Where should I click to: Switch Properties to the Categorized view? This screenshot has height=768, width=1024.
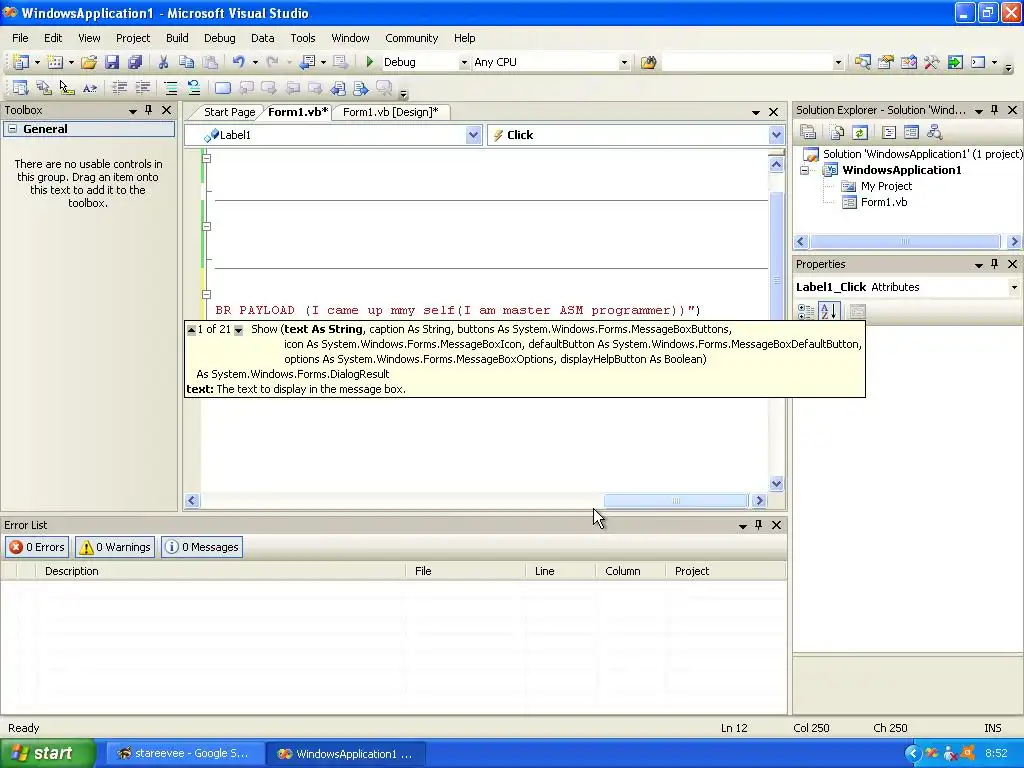click(x=806, y=312)
